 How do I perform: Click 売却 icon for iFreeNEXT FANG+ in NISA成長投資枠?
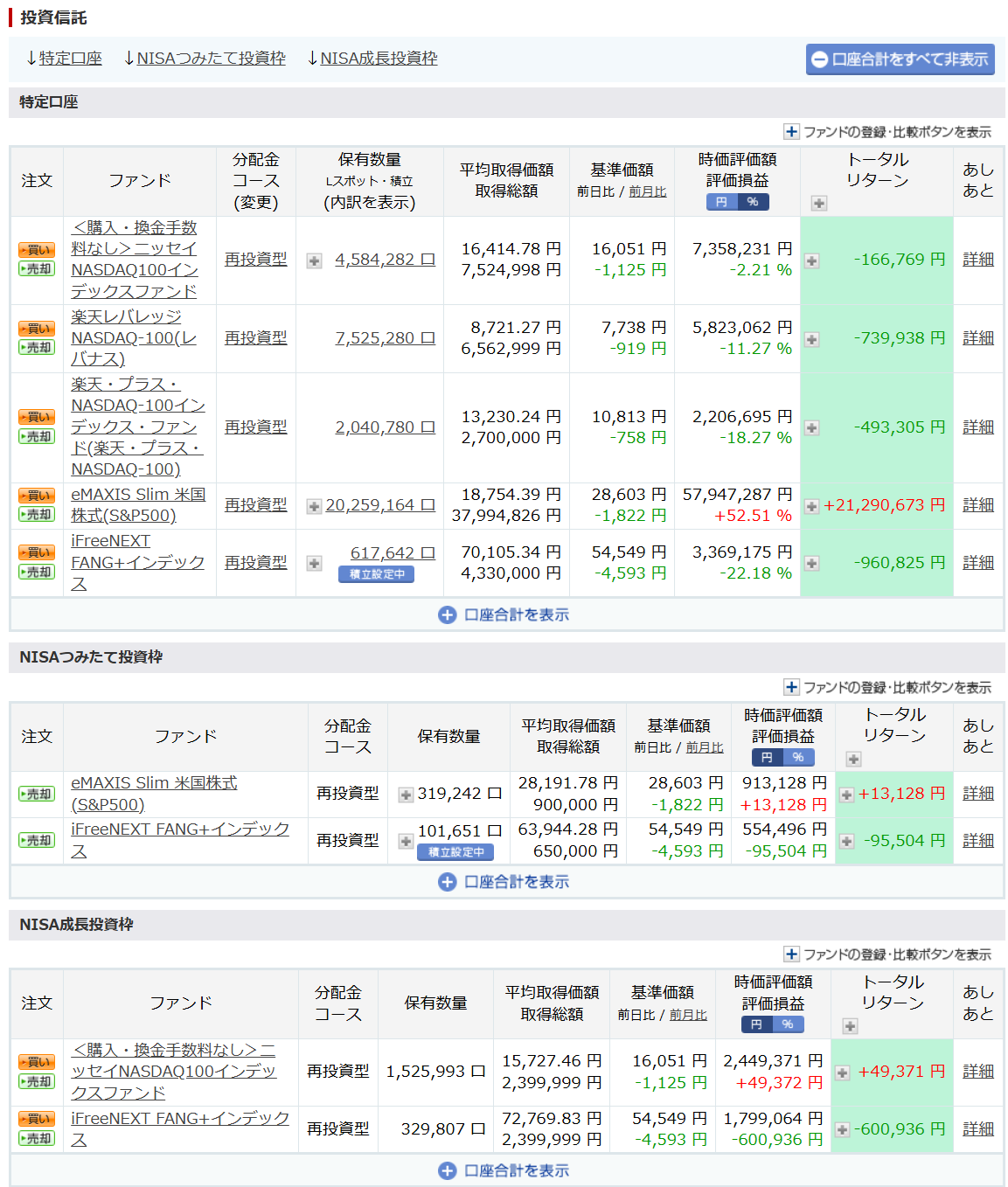tap(37, 1138)
